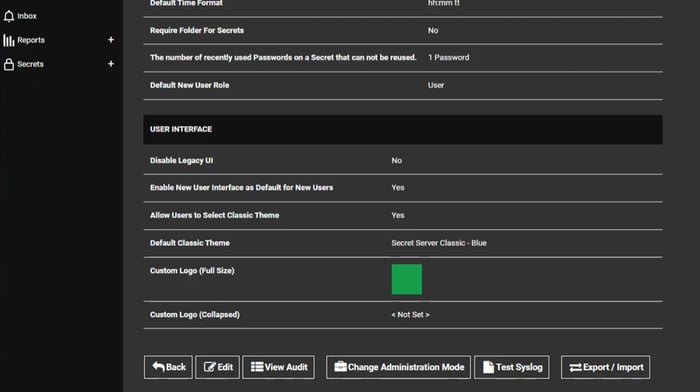This screenshot has width=700, height=392.
Task: Click the Test Syslog document icon
Action: [x=488, y=367]
